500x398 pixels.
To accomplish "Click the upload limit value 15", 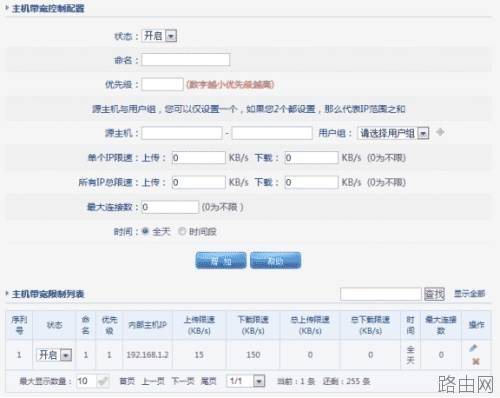I will tap(199, 355).
